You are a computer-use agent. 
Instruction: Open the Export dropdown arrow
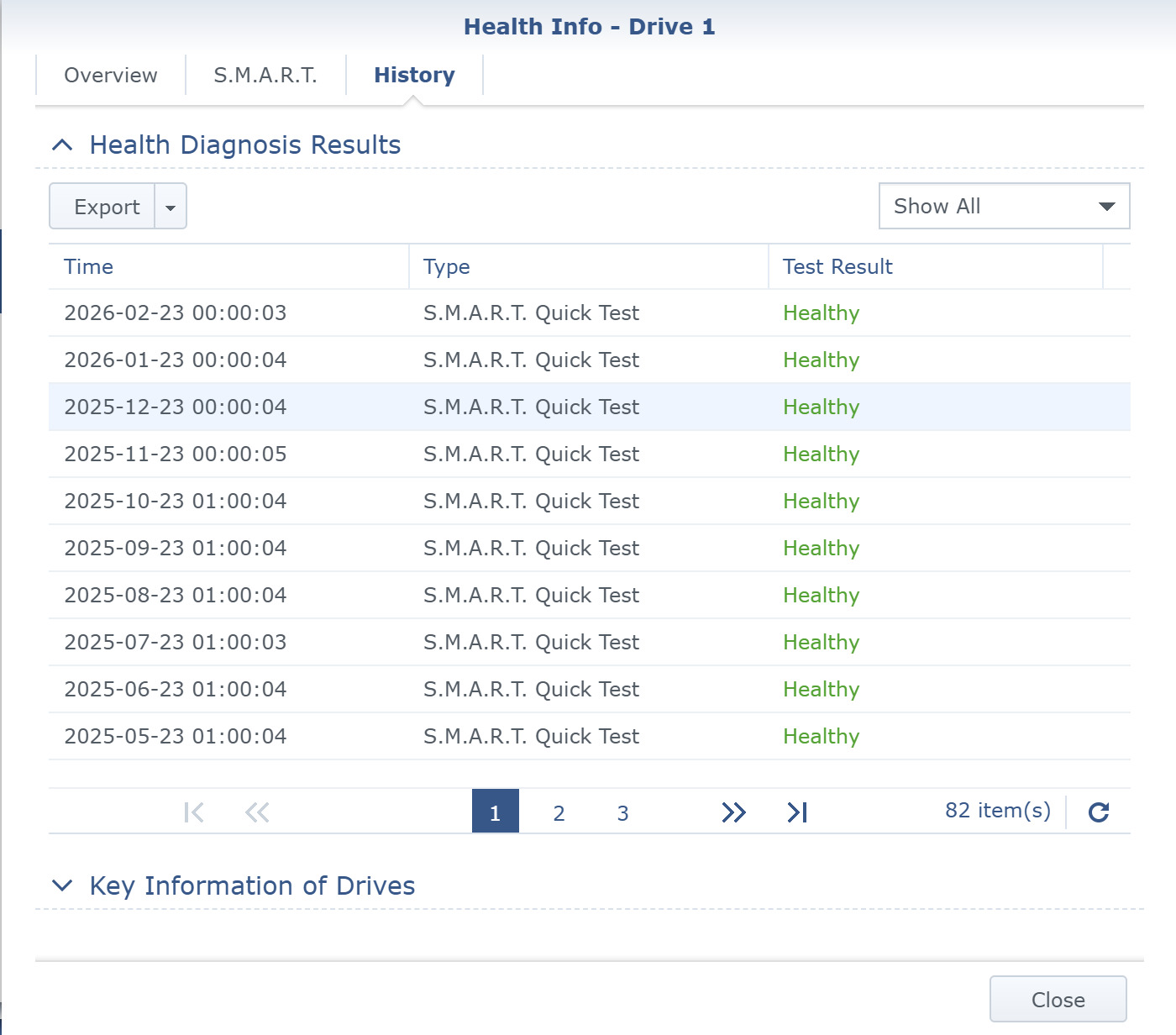coord(171,207)
